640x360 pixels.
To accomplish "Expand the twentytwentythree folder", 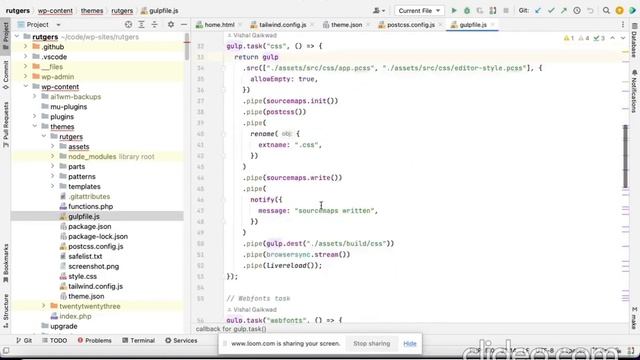I will pos(44,306).
